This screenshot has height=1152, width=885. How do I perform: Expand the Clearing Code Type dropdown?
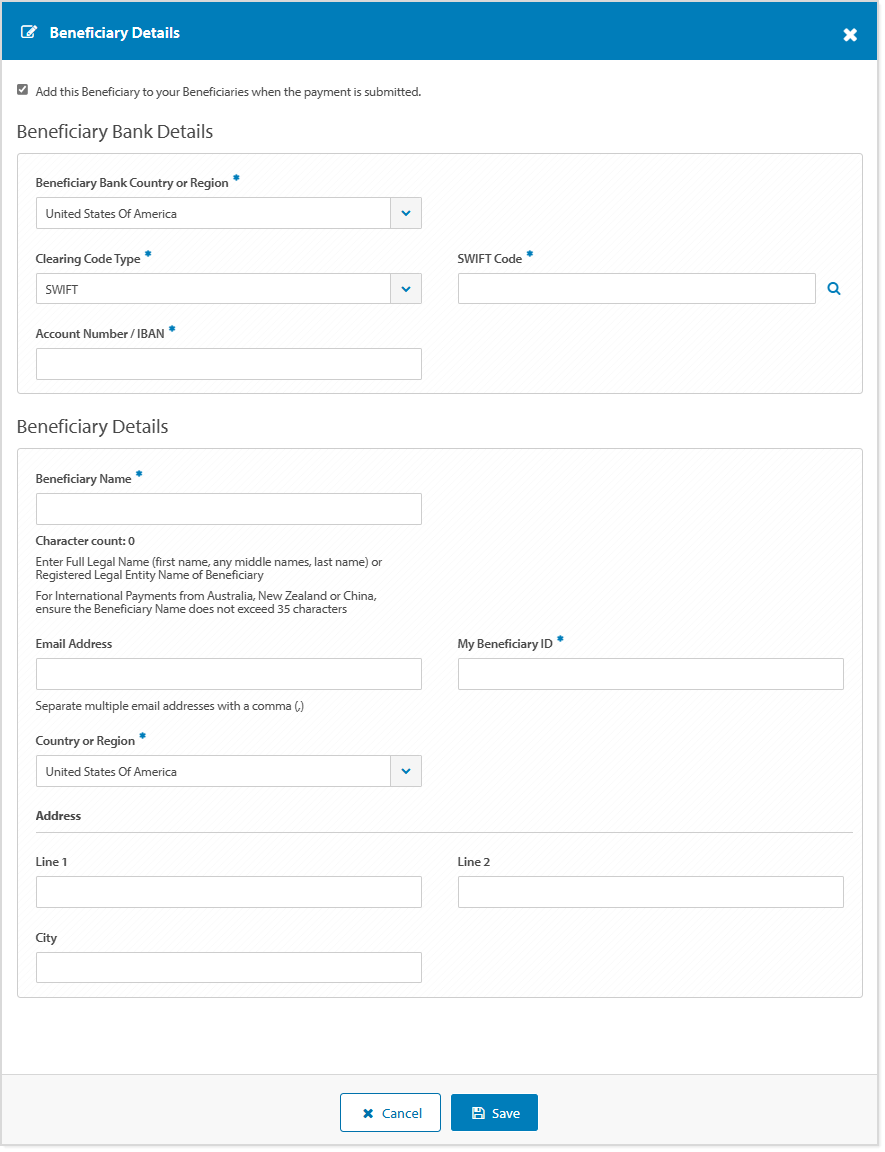[x=228, y=289]
